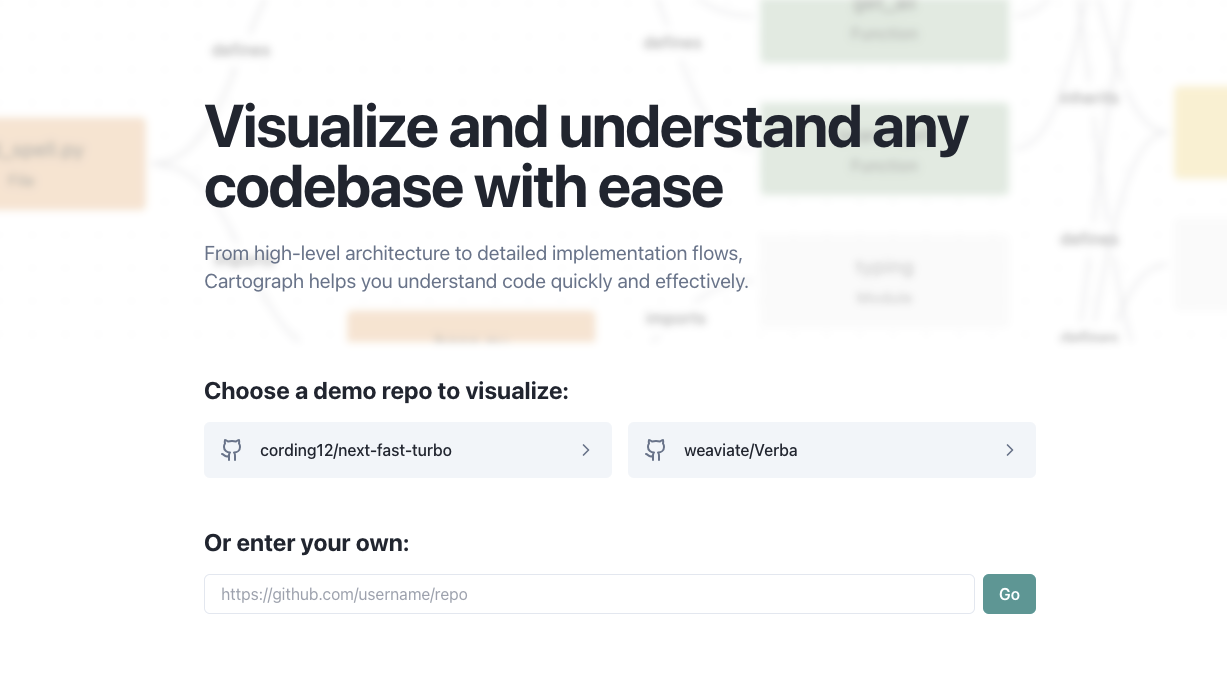Click the 'Or enter your own' heading
Screen dimensions: 1227x685
(x=306, y=543)
